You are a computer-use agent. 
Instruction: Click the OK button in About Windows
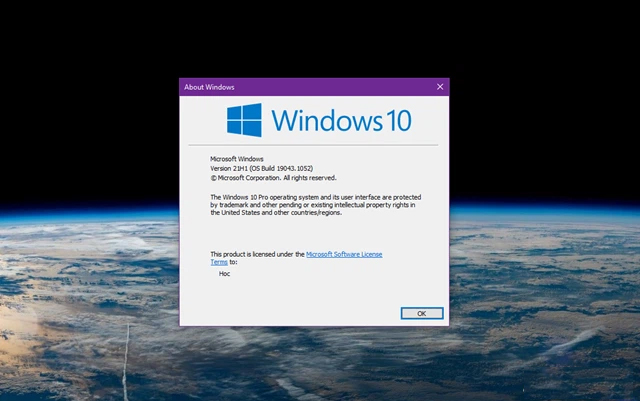click(x=422, y=313)
